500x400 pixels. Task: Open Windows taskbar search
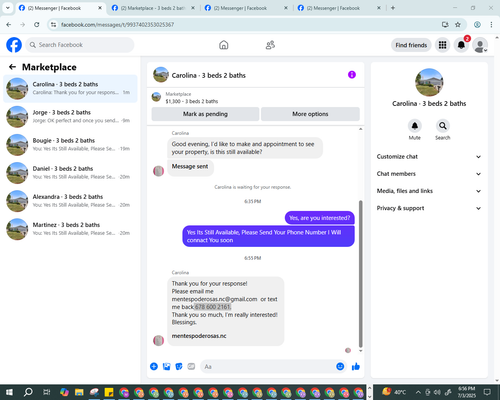[28, 392]
